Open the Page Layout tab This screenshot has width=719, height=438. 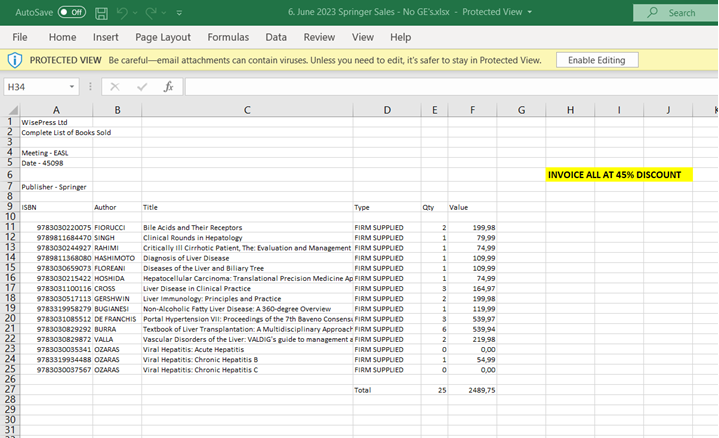click(163, 37)
